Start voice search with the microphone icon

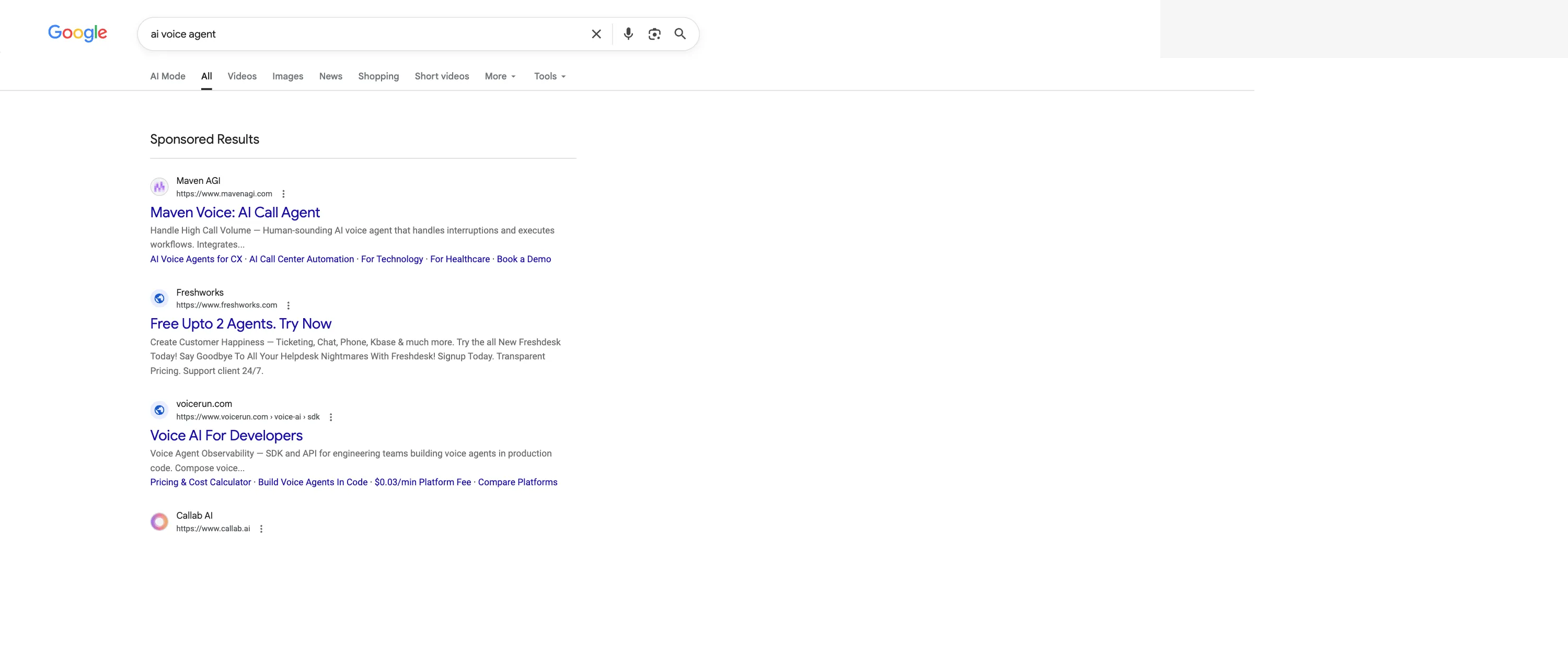(x=628, y=34)
